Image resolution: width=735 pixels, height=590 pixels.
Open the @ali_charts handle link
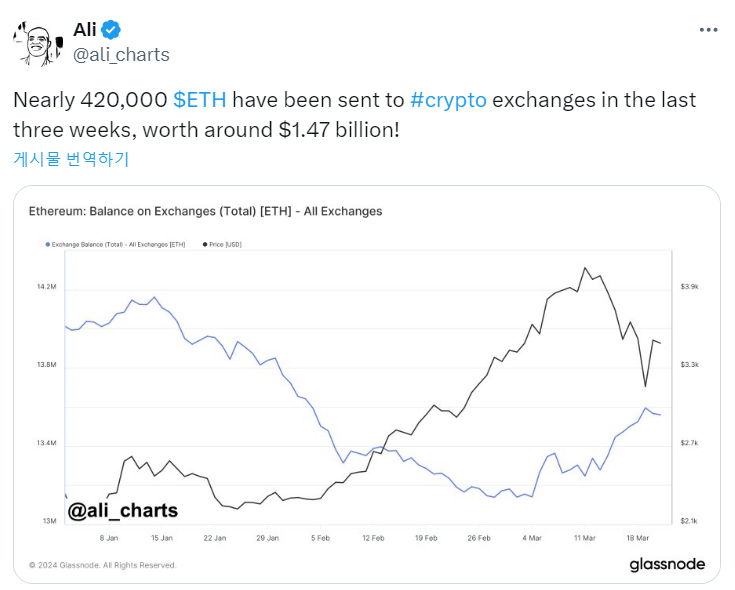[x=121, y=54]
